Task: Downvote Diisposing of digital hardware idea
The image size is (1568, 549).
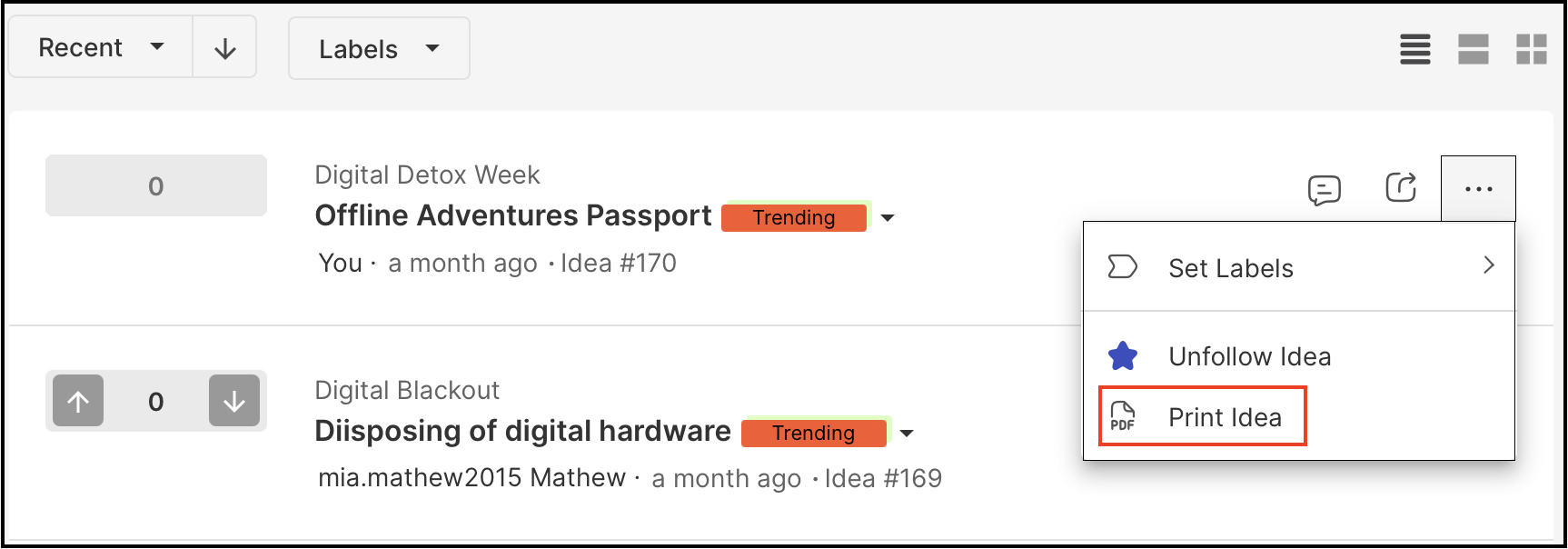Action: (234, 401)
